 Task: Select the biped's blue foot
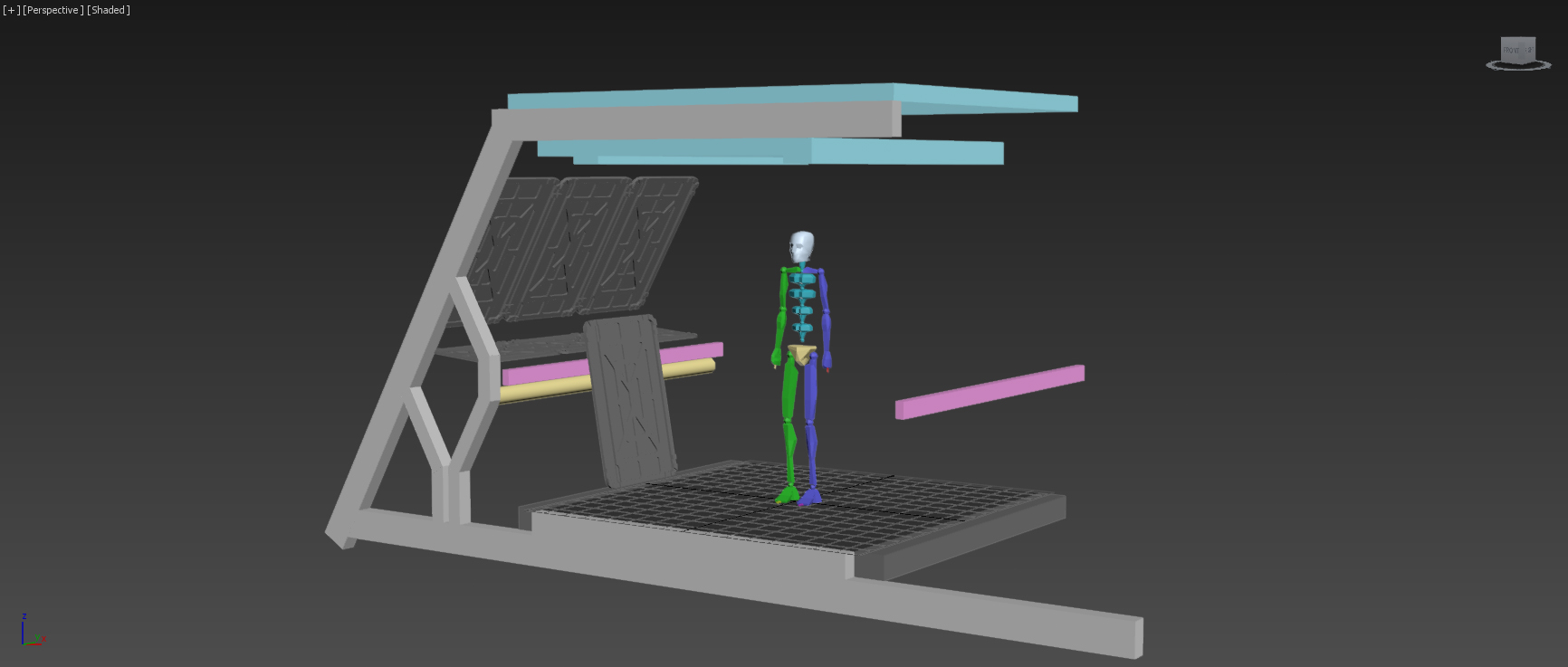[810, 496]
